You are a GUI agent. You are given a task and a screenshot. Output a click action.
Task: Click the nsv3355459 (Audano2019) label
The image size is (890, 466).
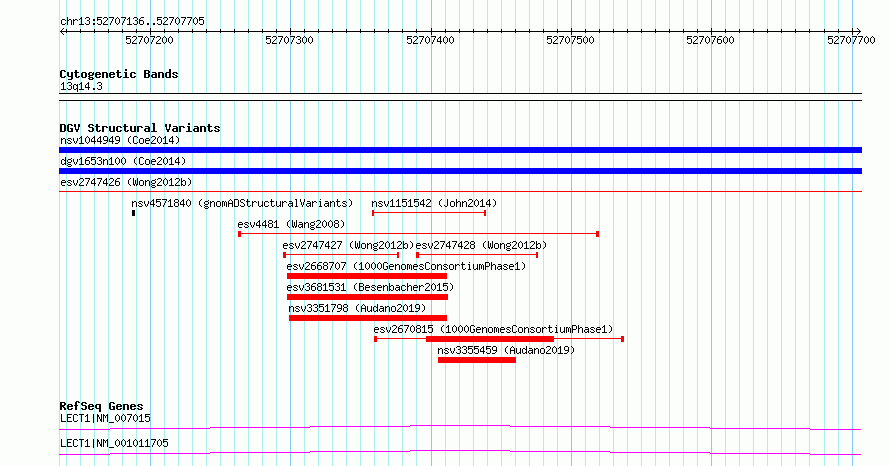(506, 350)
